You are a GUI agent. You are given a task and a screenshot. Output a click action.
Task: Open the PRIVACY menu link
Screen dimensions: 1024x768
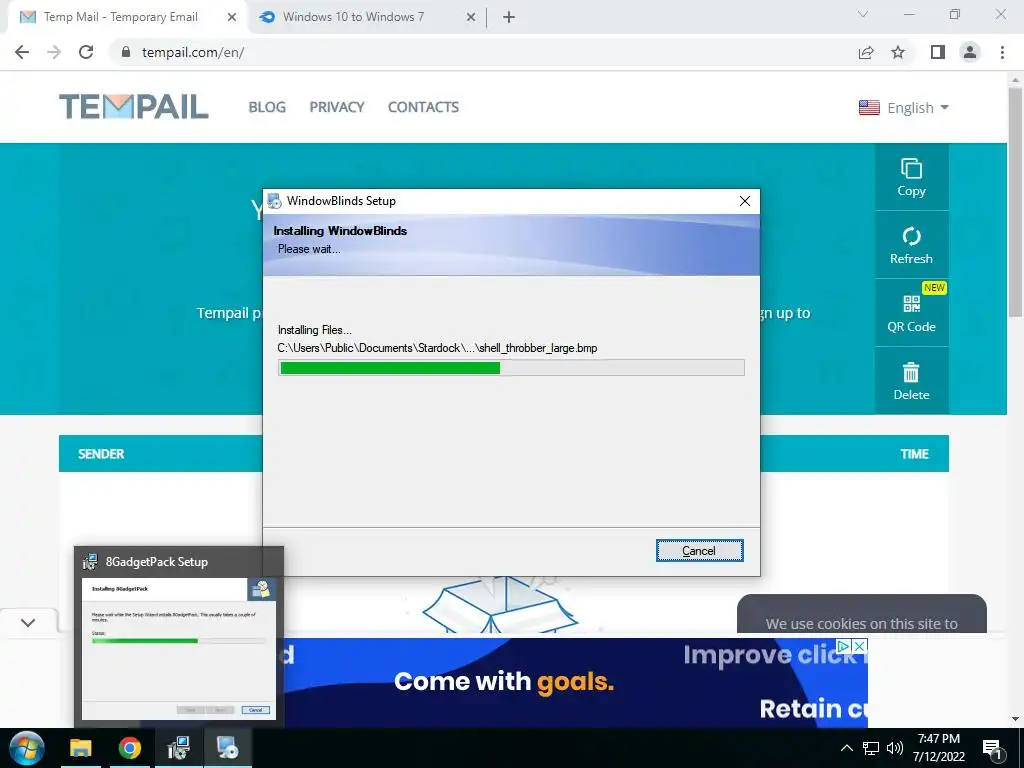(x=337, y=107)
